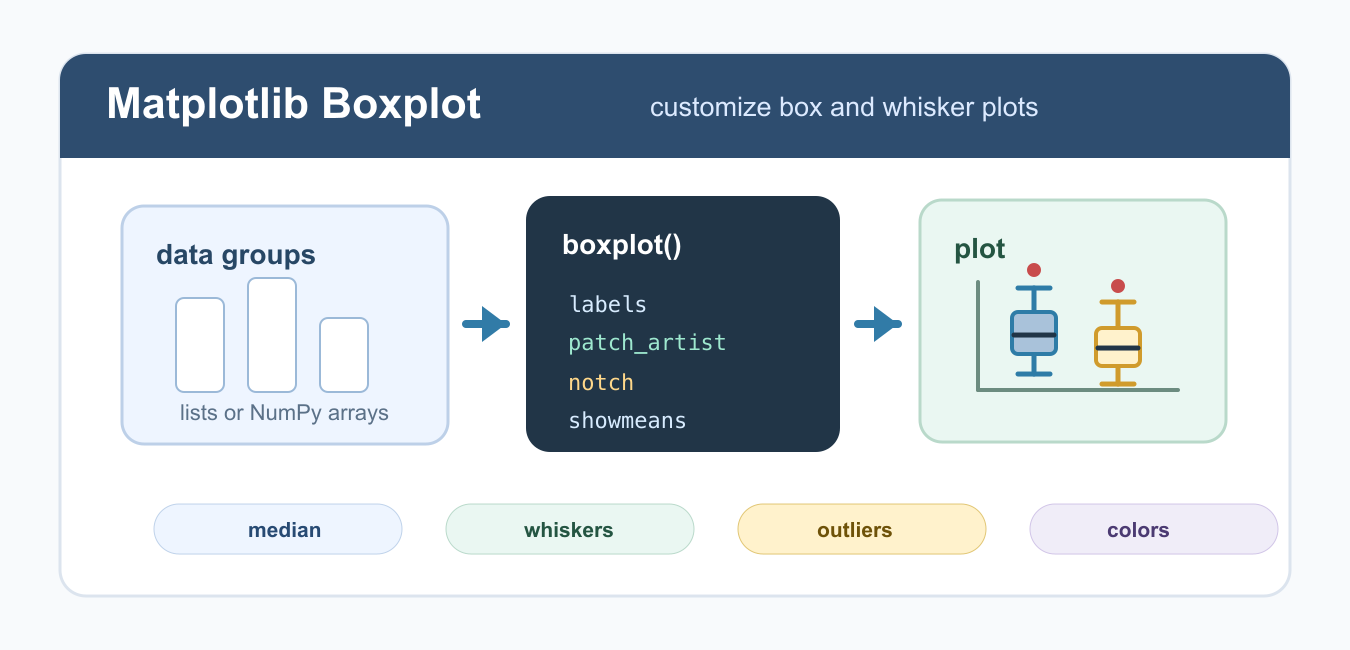Viewport: 1350px width, 650px height.
Task: Click the tallest middle data bar
Action: 272,335
